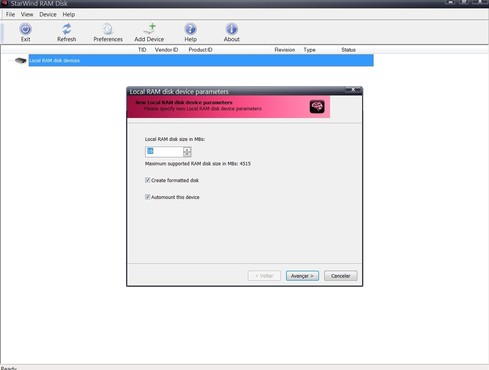This screenshot has height=370, width=489.
Task: Click the Type column header
Action: pyautogui.click(x=309, y=50)
